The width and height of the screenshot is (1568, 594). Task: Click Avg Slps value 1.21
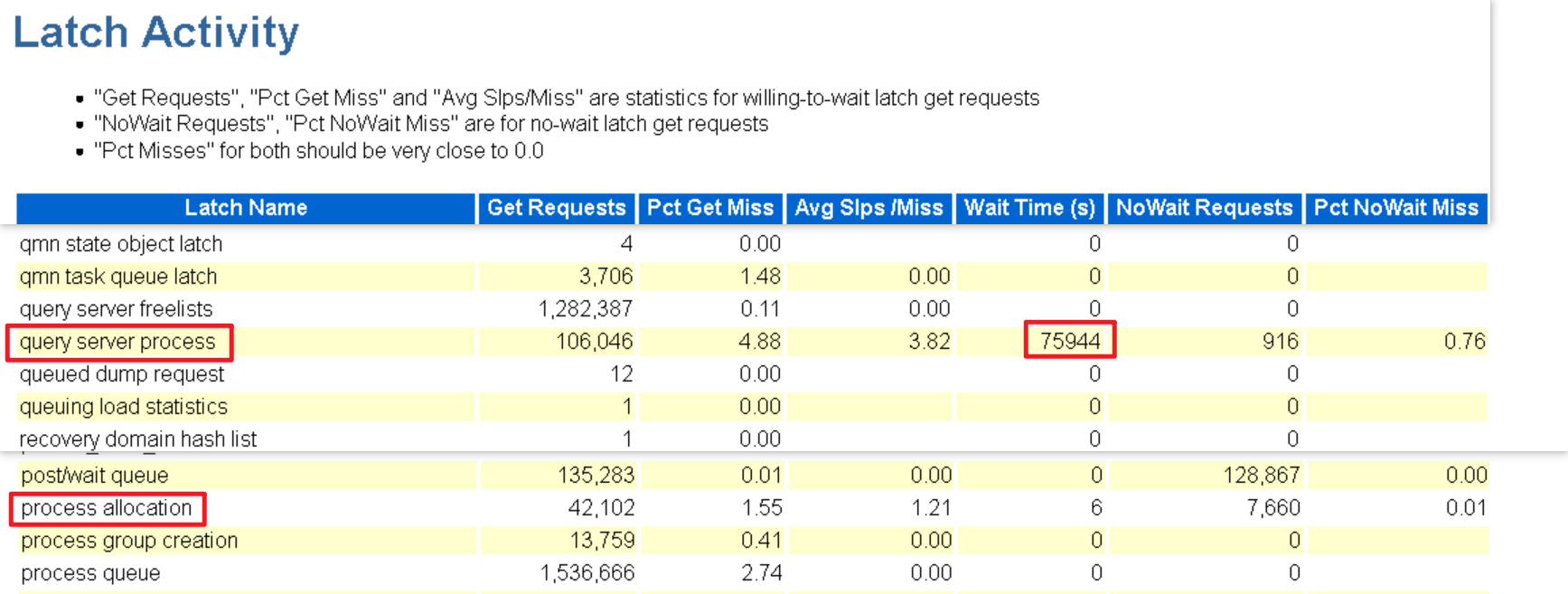pyautogui.click(x=932, y=508)
